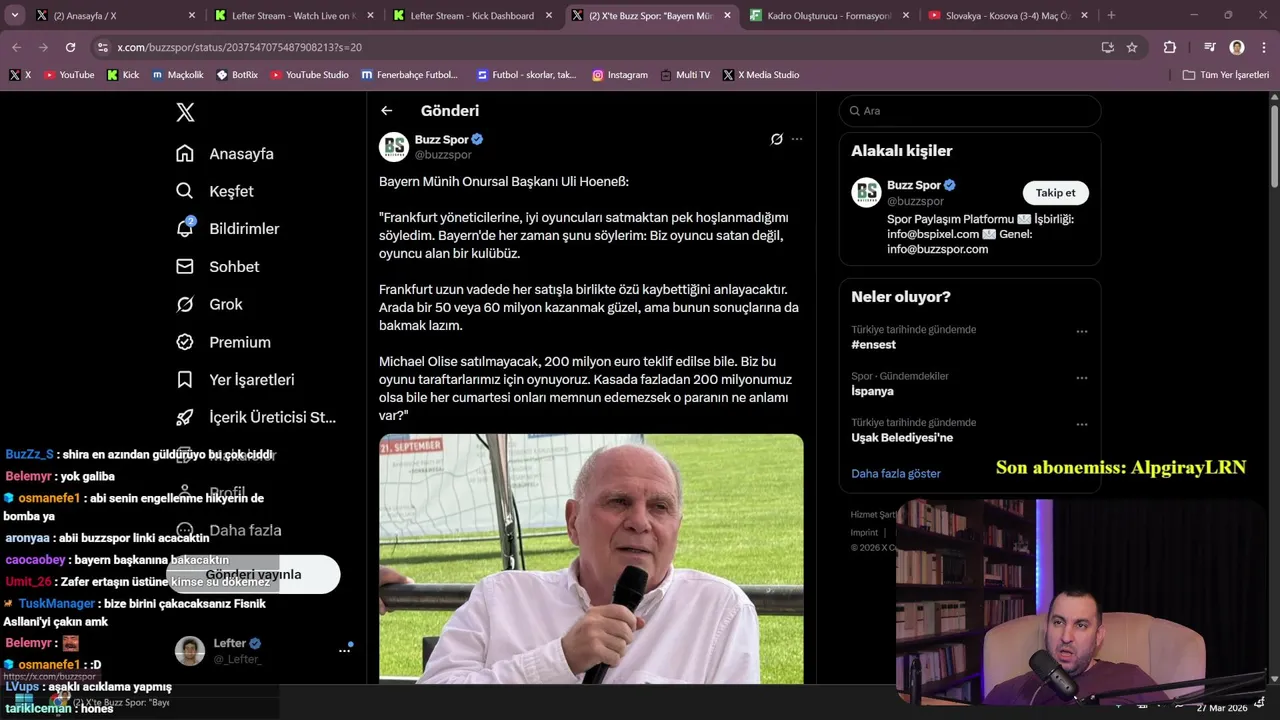Open the Futbol - skorlar bookmark
Image resolution: width=1280 pixels, height=720 pixels.
[x=527, y=75]
